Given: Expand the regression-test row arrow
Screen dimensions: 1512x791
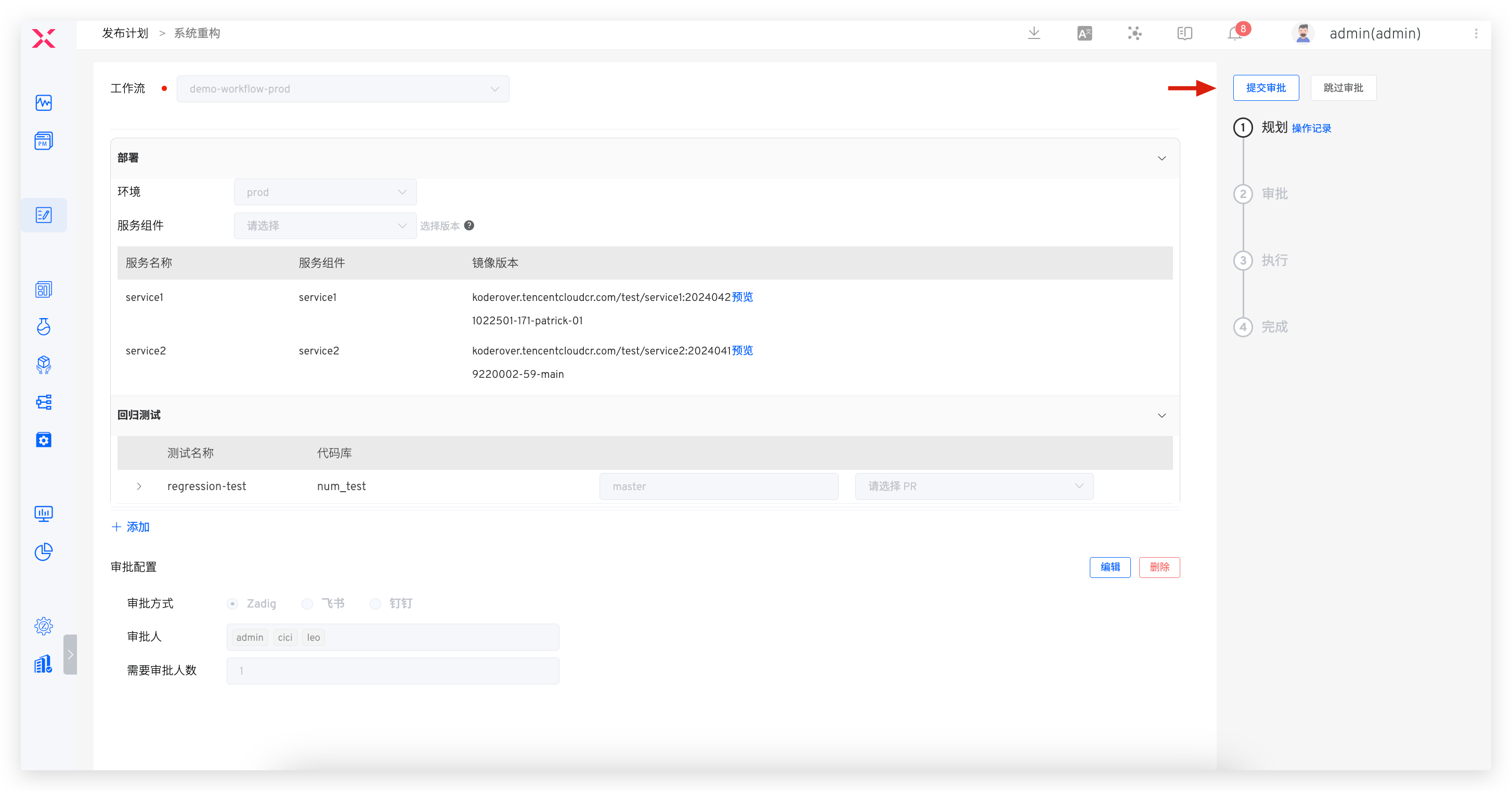Looking at the screenshot, I should (x=139, y=486).
